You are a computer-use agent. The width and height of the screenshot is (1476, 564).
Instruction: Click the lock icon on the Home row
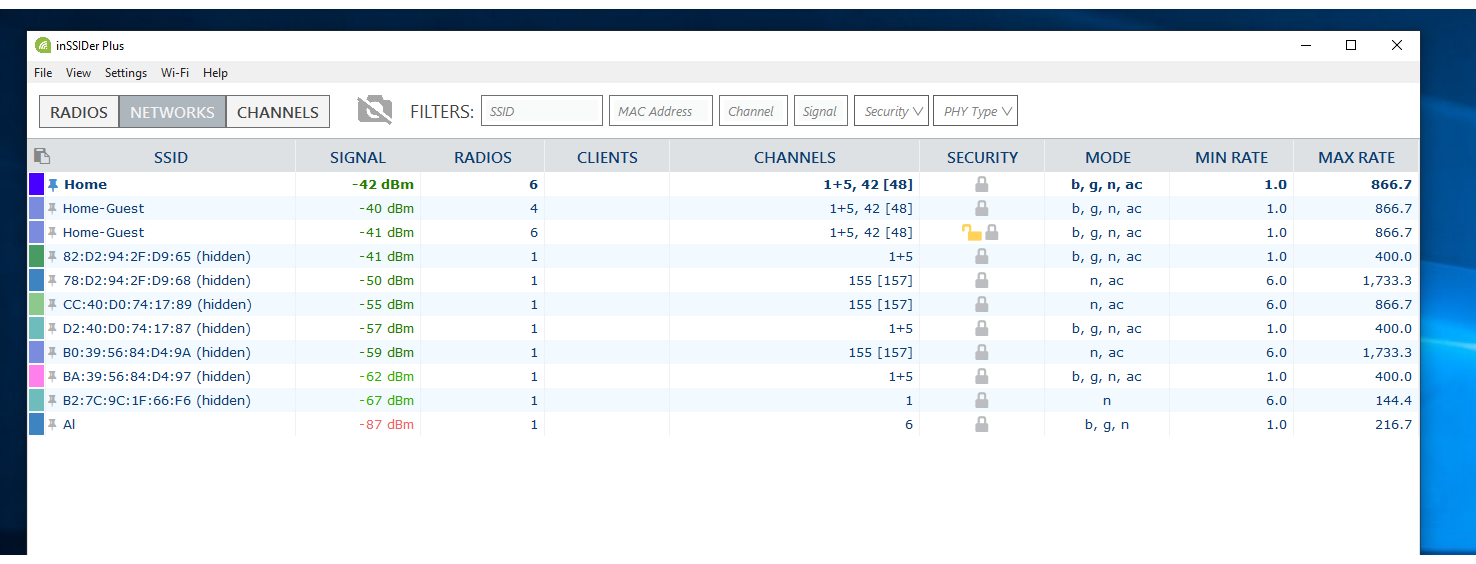982,184
